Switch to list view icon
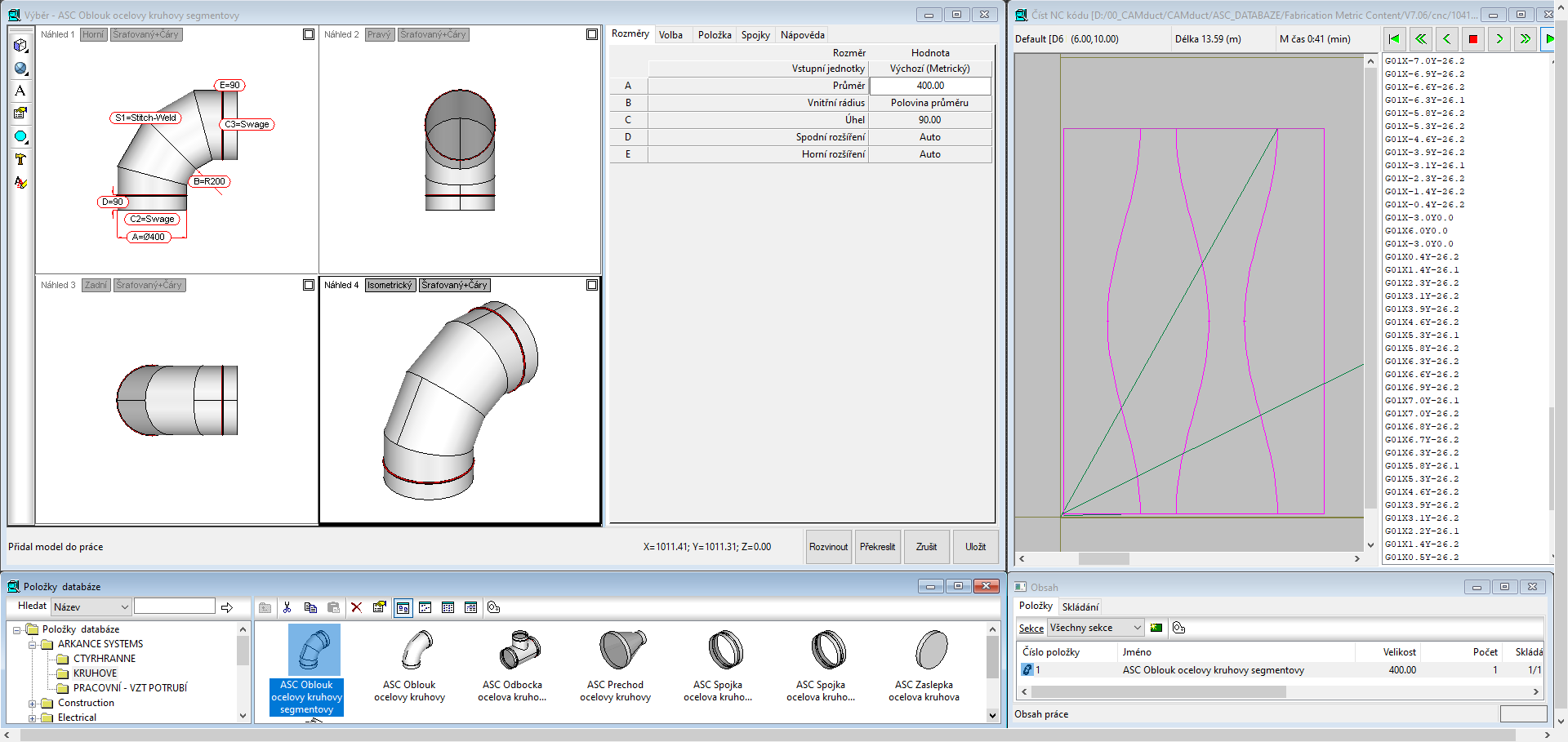 click(x=448, y=607)
